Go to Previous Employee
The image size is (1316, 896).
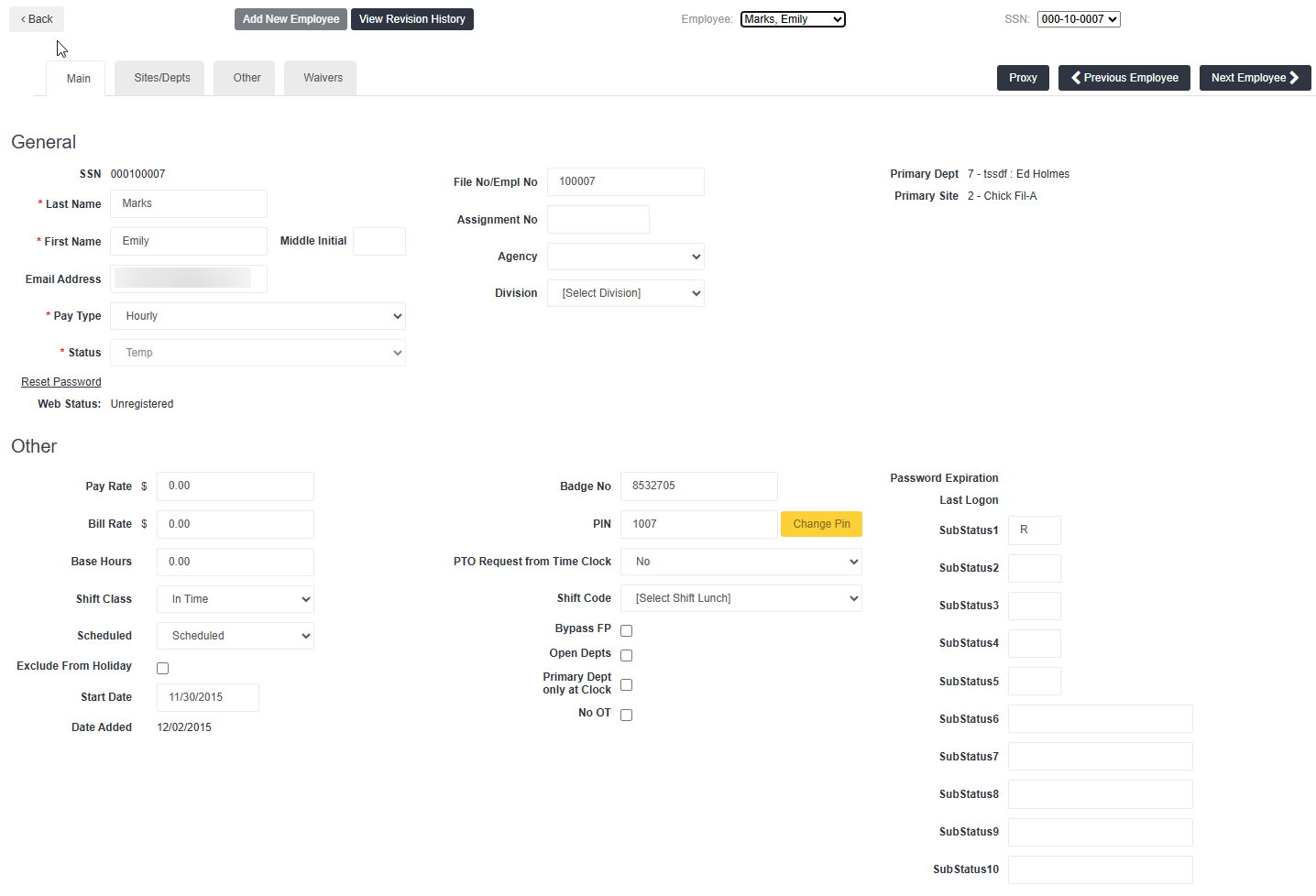(x=1124, y=78)
